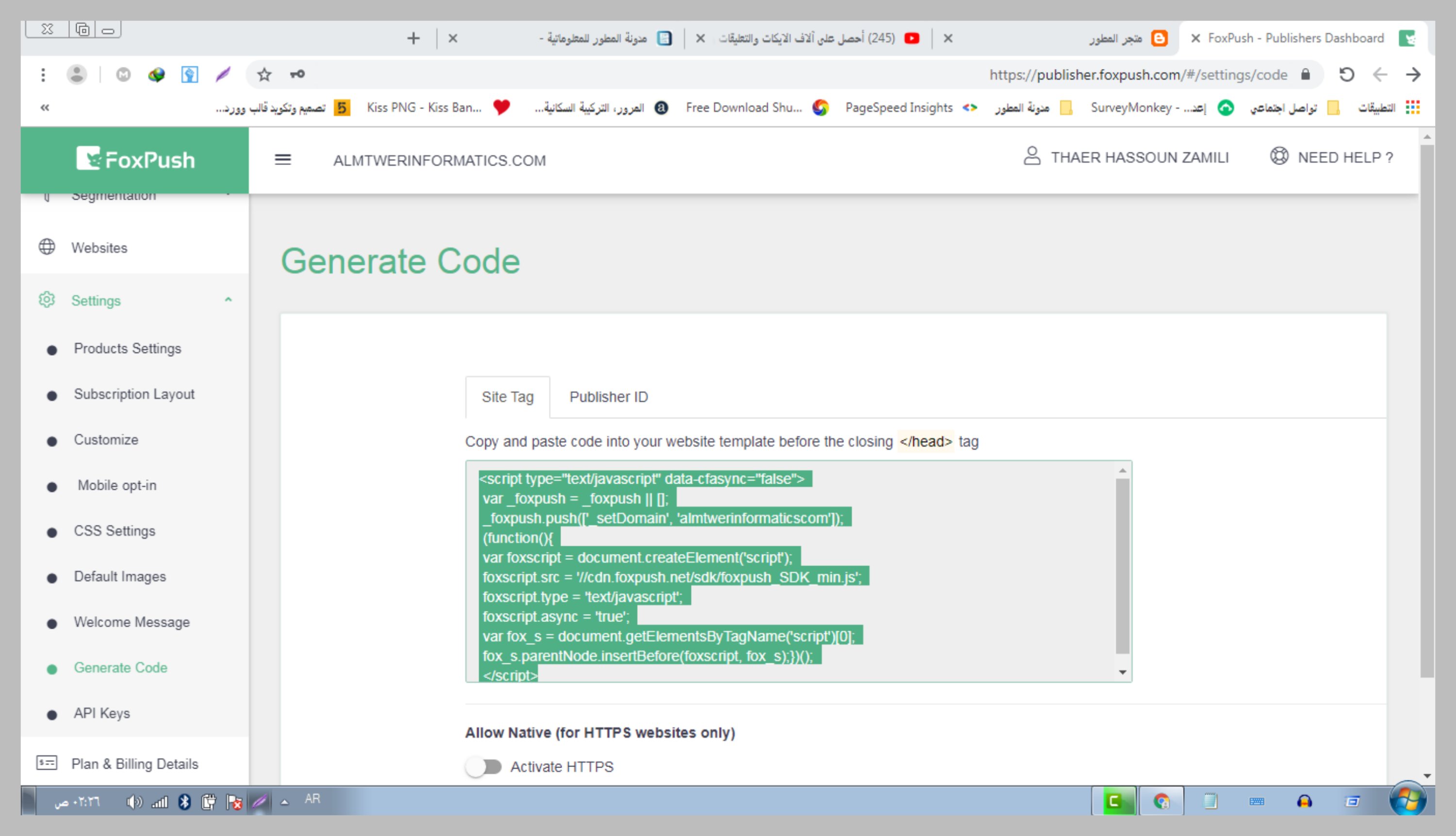Open Free Download Shu... bookmark
This screenshot has height=836, width=1456.
[x=757, y=107]
